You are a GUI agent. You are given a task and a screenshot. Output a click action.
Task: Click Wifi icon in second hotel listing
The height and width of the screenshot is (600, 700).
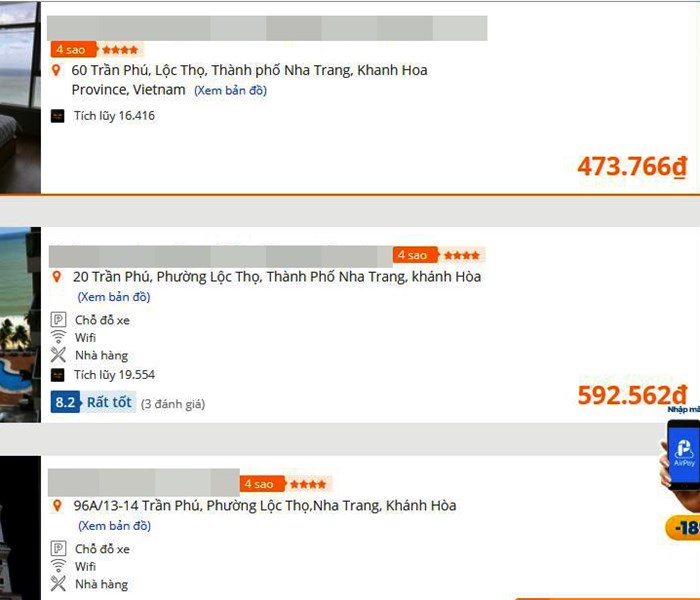click(58, 338)
